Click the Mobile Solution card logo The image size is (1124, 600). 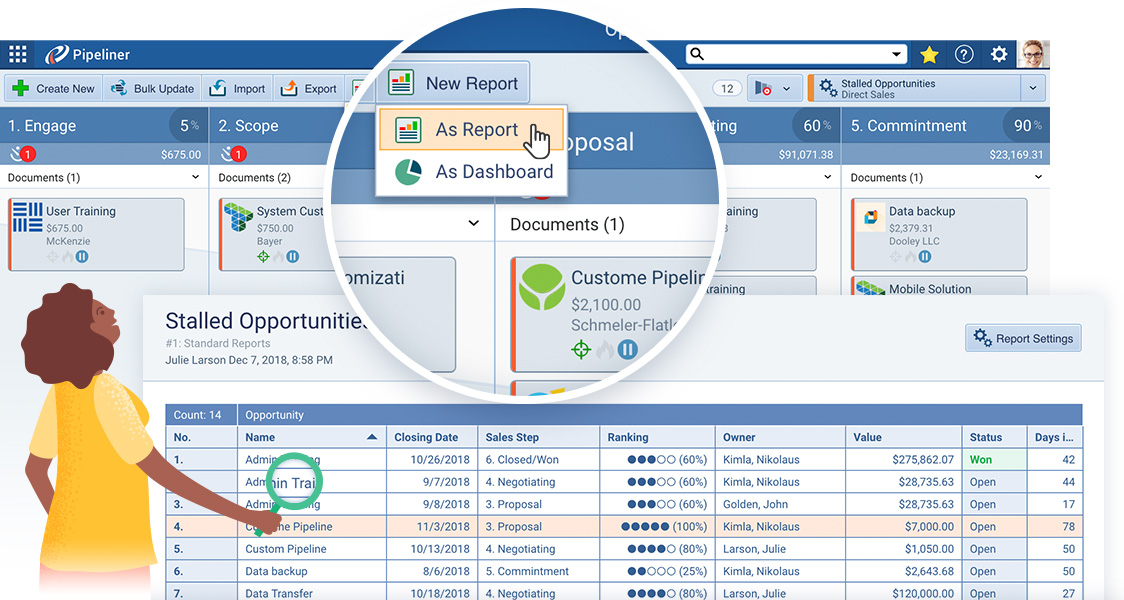tap(870, 288)
